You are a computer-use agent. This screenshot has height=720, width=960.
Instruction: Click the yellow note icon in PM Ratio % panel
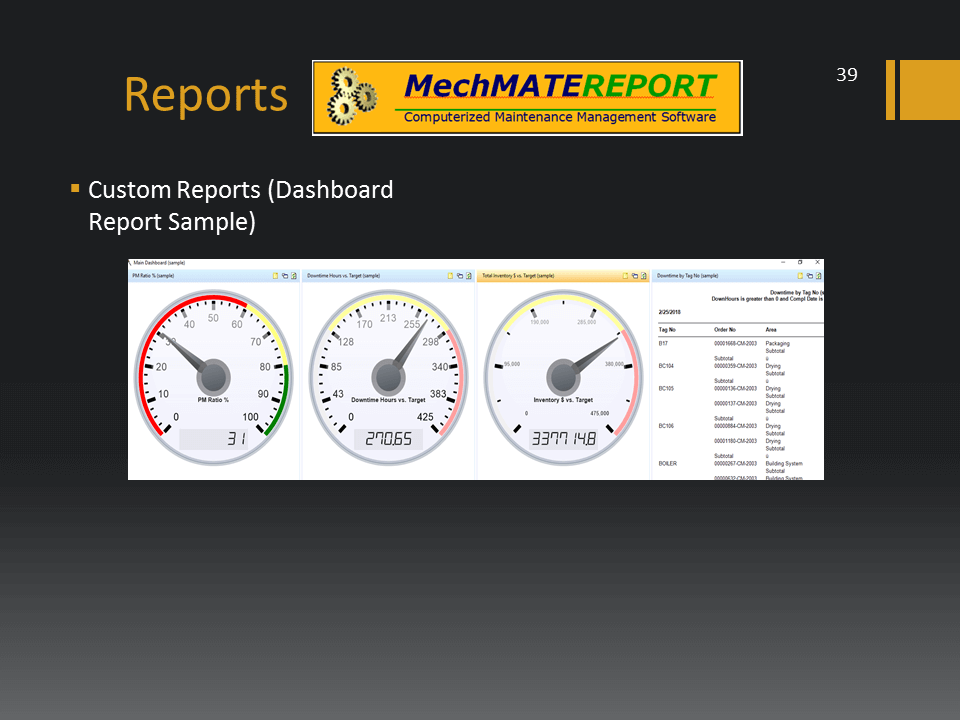click(x=276, y=276)
